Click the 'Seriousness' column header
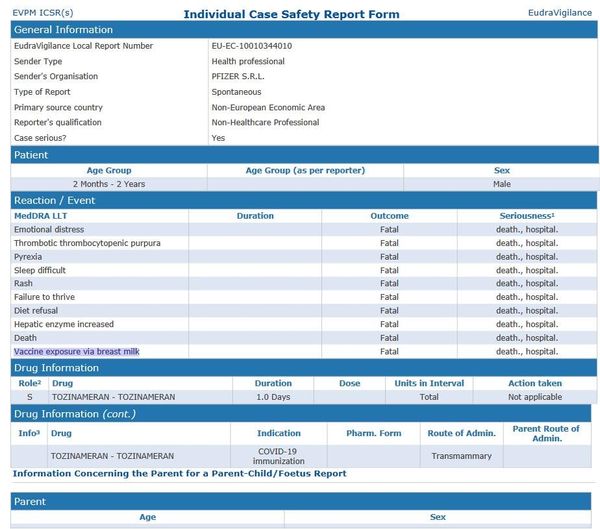The image size is (600, 529). [527, 216]
